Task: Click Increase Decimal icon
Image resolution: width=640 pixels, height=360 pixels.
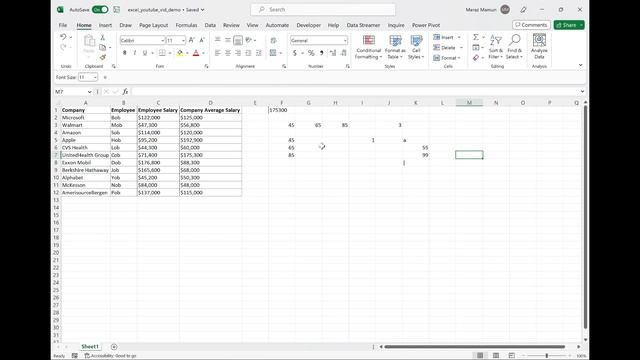Action: 333,53
